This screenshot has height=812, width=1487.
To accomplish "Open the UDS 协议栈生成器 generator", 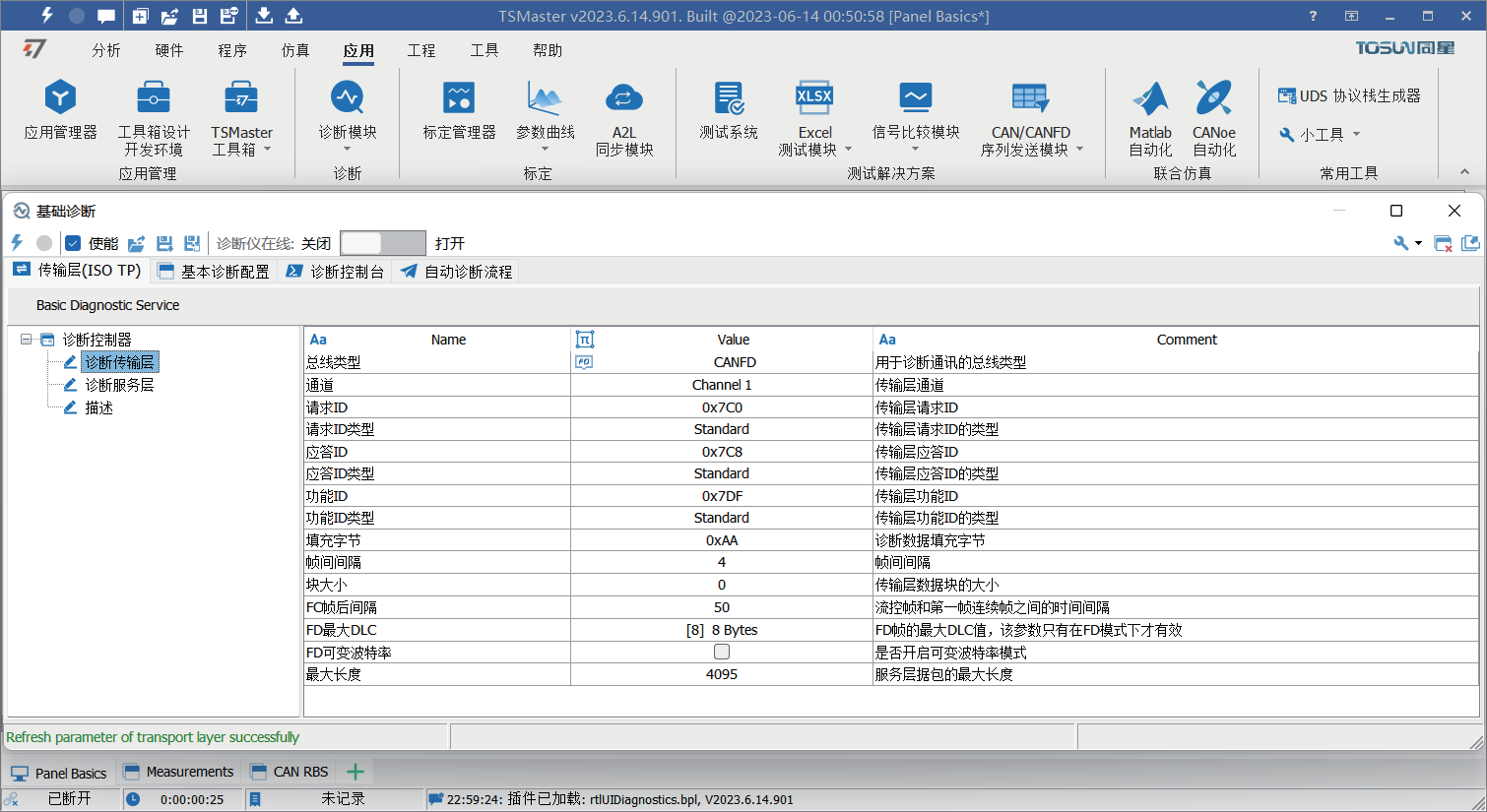I will tap(1348, 95).
